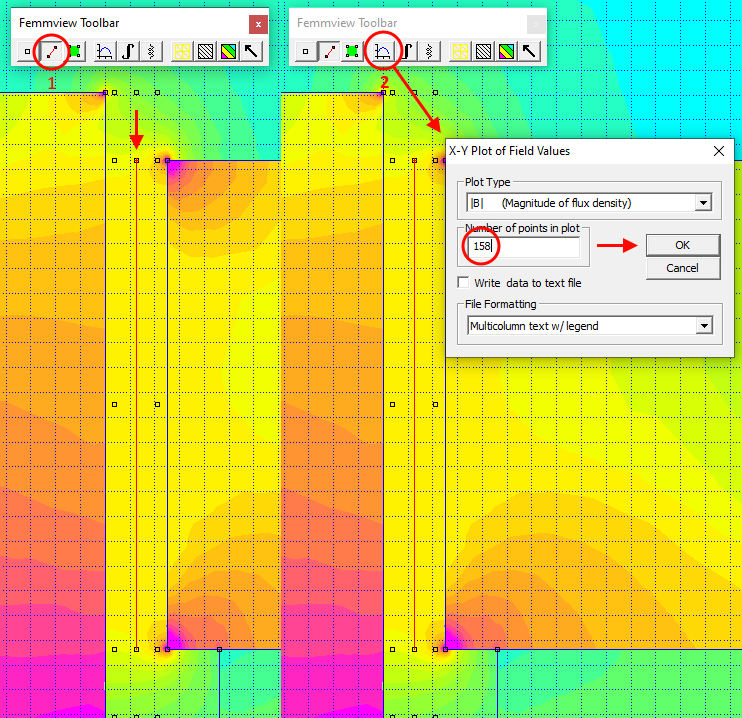Close the X-Y Plot of Field Values dialog

719,151
